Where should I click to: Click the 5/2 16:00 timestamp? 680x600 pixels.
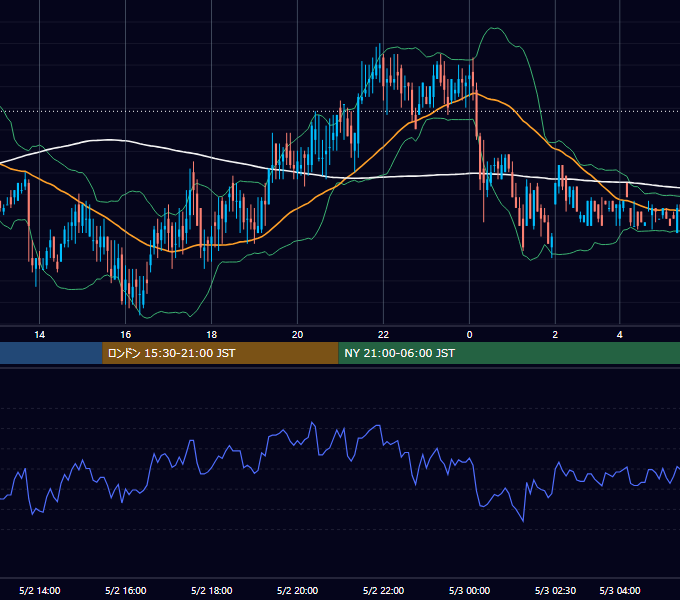[x=125, y=590]
